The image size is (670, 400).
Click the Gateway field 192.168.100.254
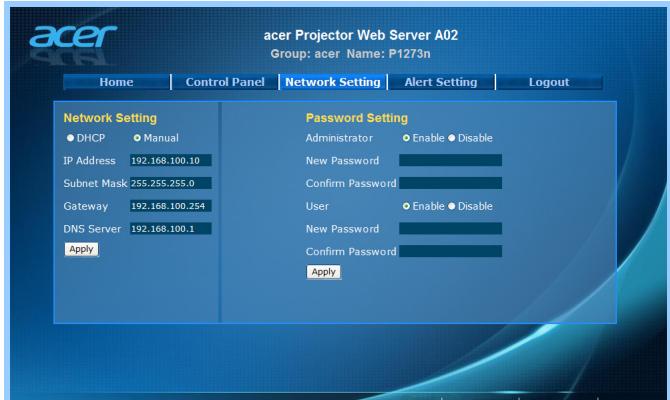(170, 206)
